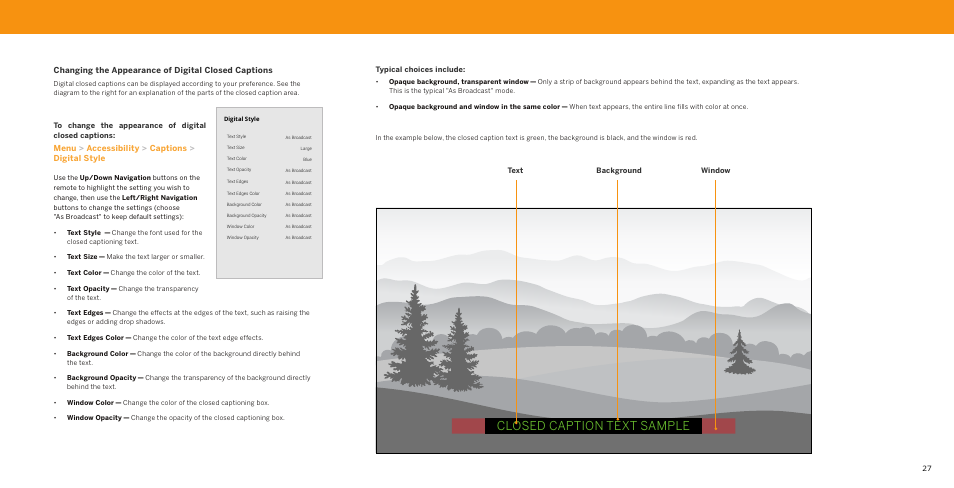Select the 'Text Size' row in the panel
Viewport: 954px width, 488px height.
pos(269,148)
